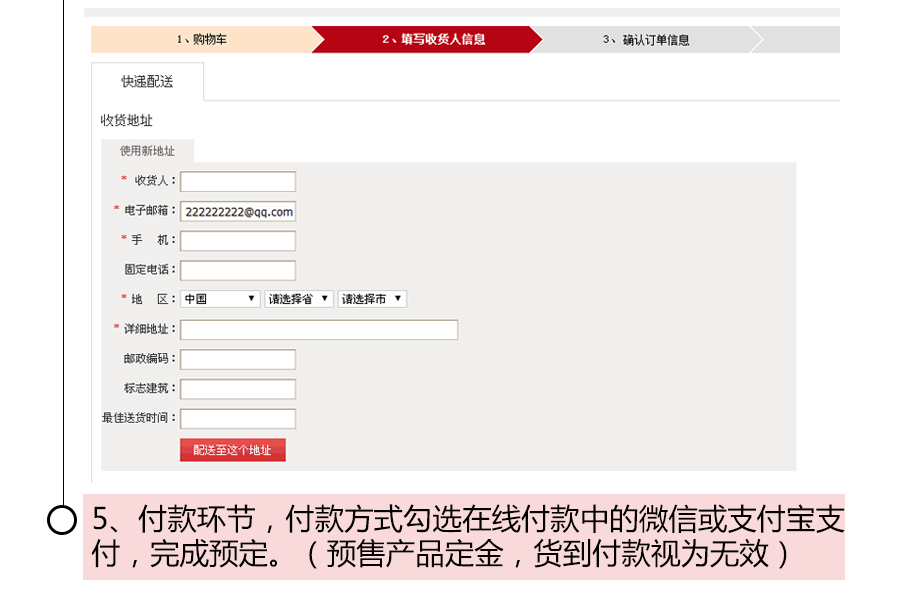Click the 购物车 step in progress bar
Screen dimensions: 900x597
(x=202, y=40)
